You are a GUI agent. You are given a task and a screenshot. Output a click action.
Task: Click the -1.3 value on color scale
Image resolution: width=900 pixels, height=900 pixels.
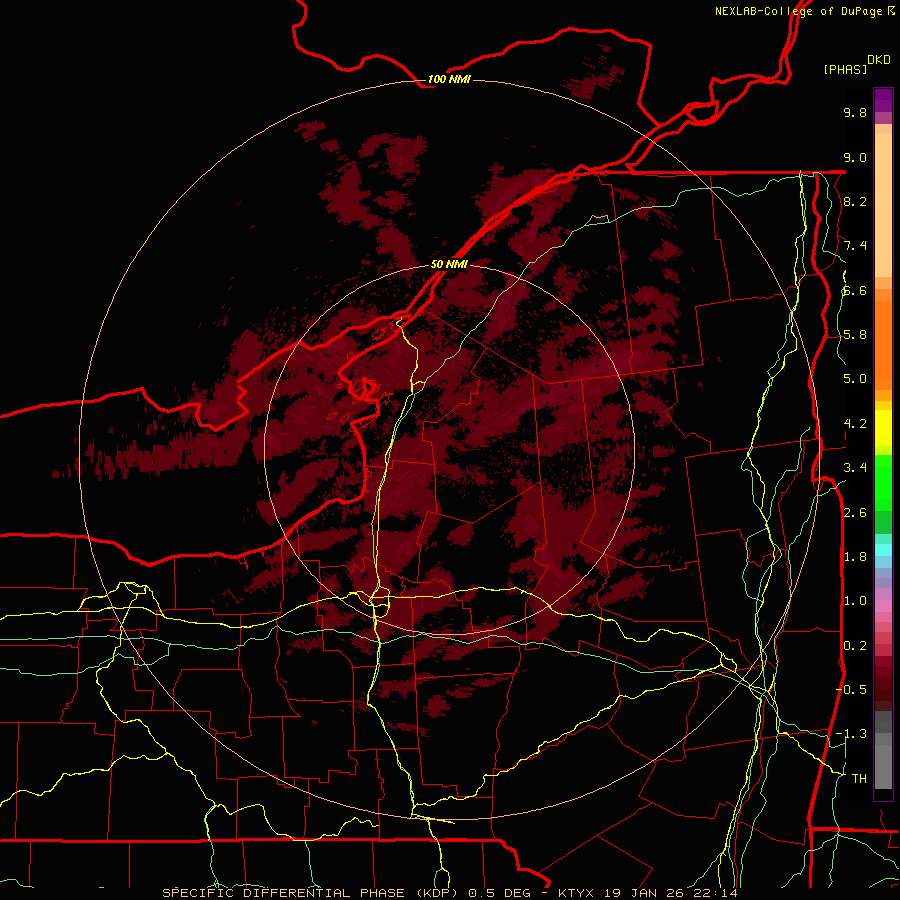click(851, 734)
